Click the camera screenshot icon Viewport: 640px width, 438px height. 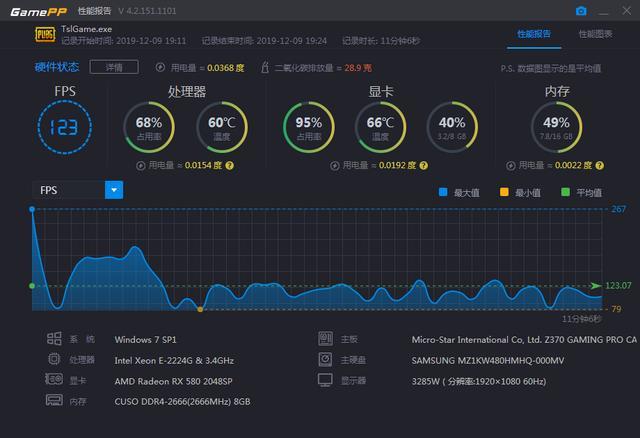pyautogui.click(x=581, y=11)
